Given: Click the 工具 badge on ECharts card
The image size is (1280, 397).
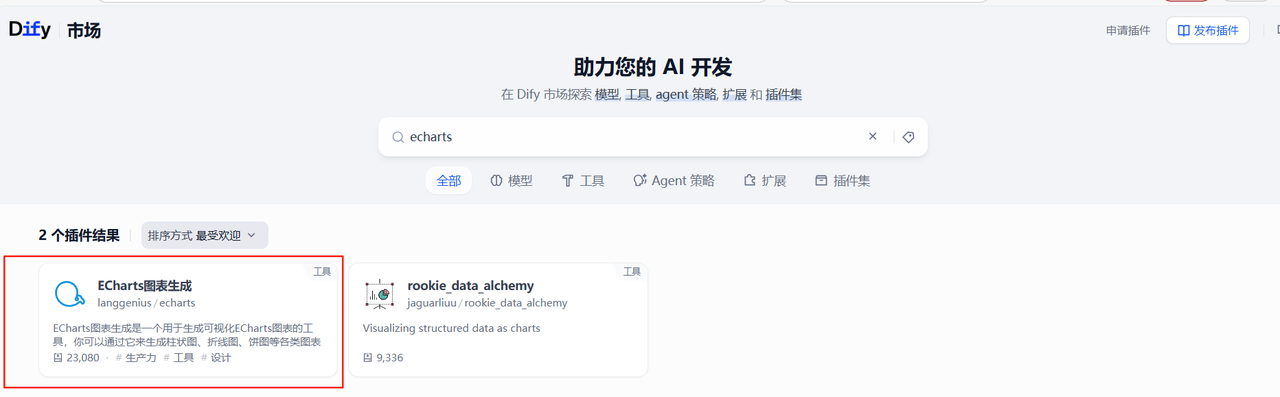Looking at the screenshot, I should pyautogui.click(x=322, y=271).
